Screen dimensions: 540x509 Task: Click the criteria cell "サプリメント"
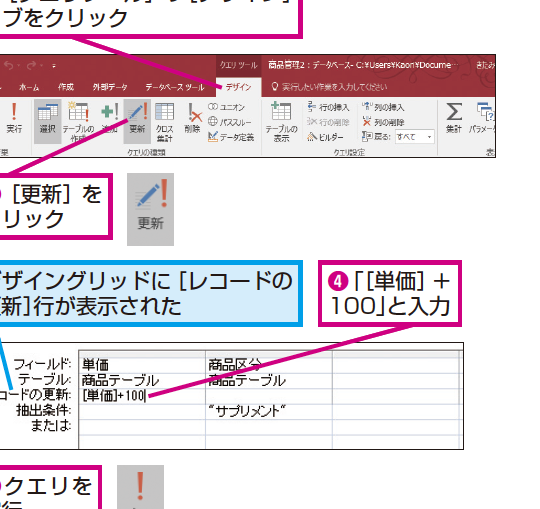(x=269, y=411)
